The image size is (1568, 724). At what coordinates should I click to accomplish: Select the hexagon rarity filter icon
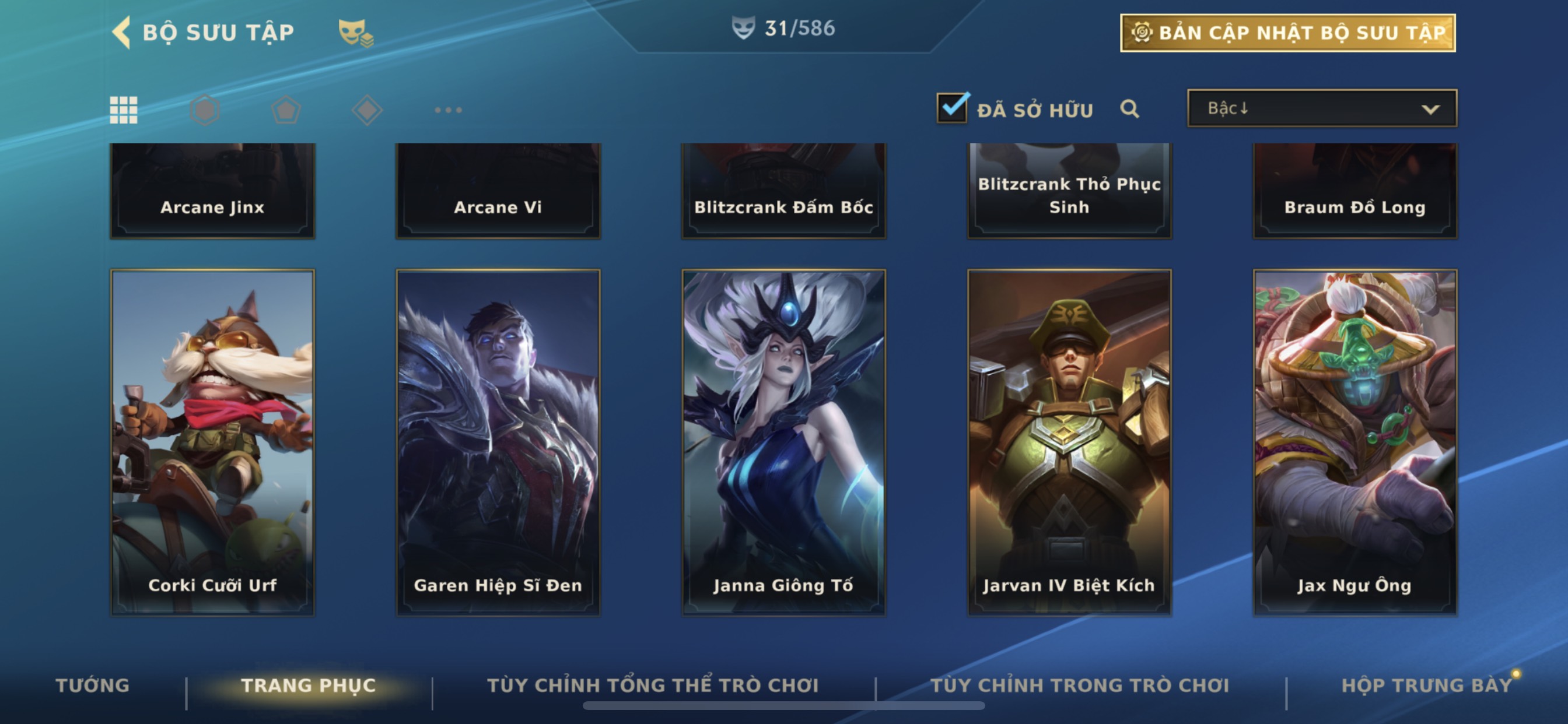pyautogui.click(x=205, y=110)
